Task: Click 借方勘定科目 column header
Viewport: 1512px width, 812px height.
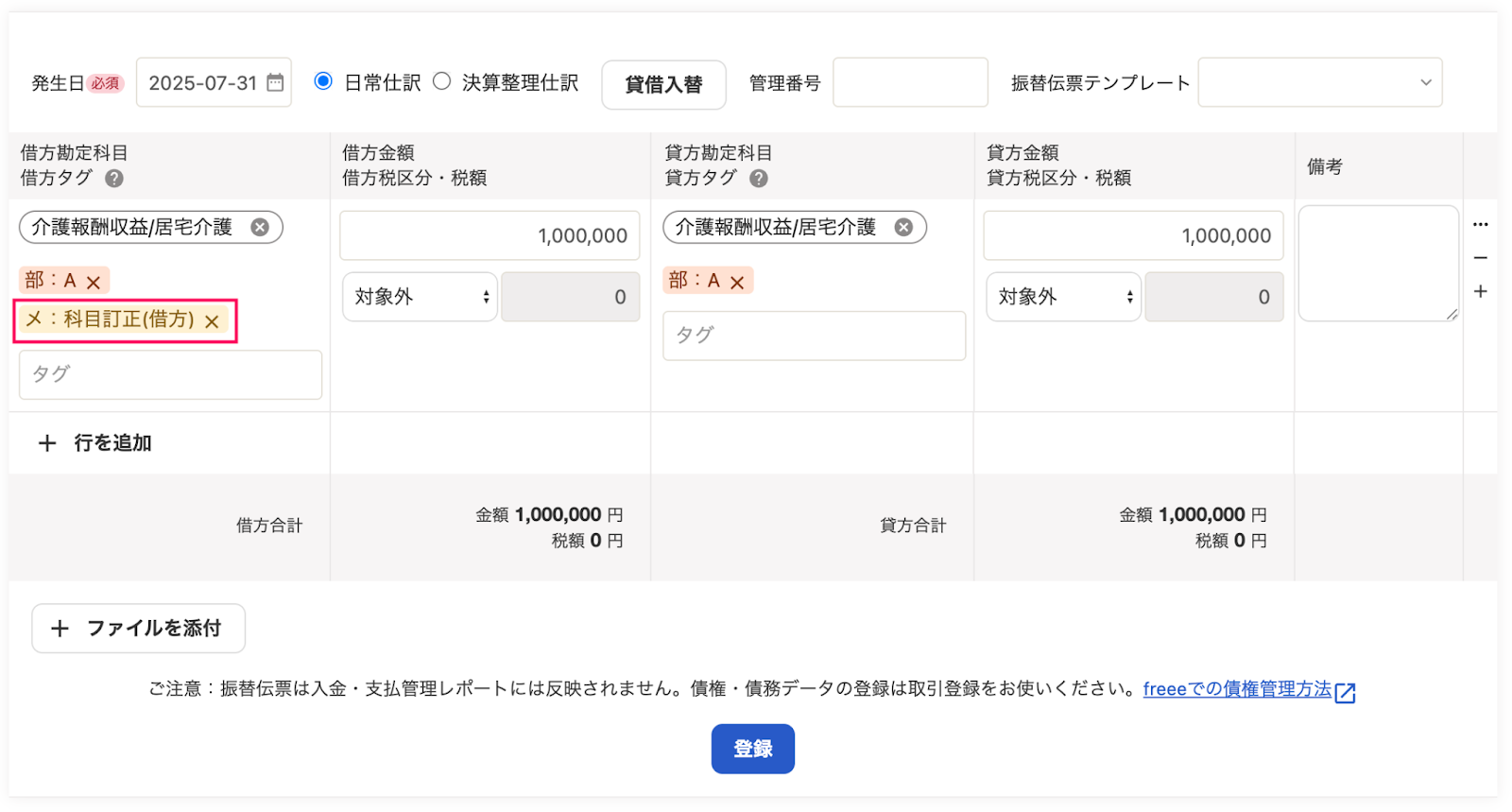Action: [74, 153]
